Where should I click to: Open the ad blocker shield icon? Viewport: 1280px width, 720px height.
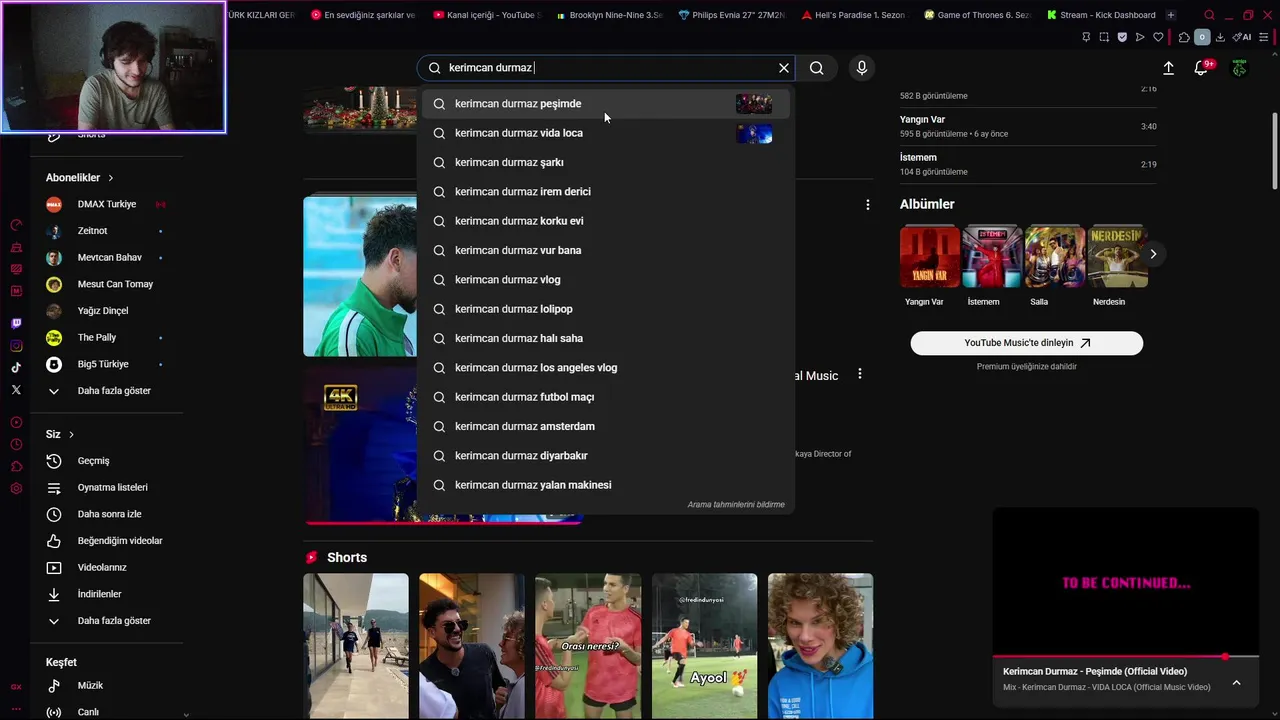(x=1122, y=37)
